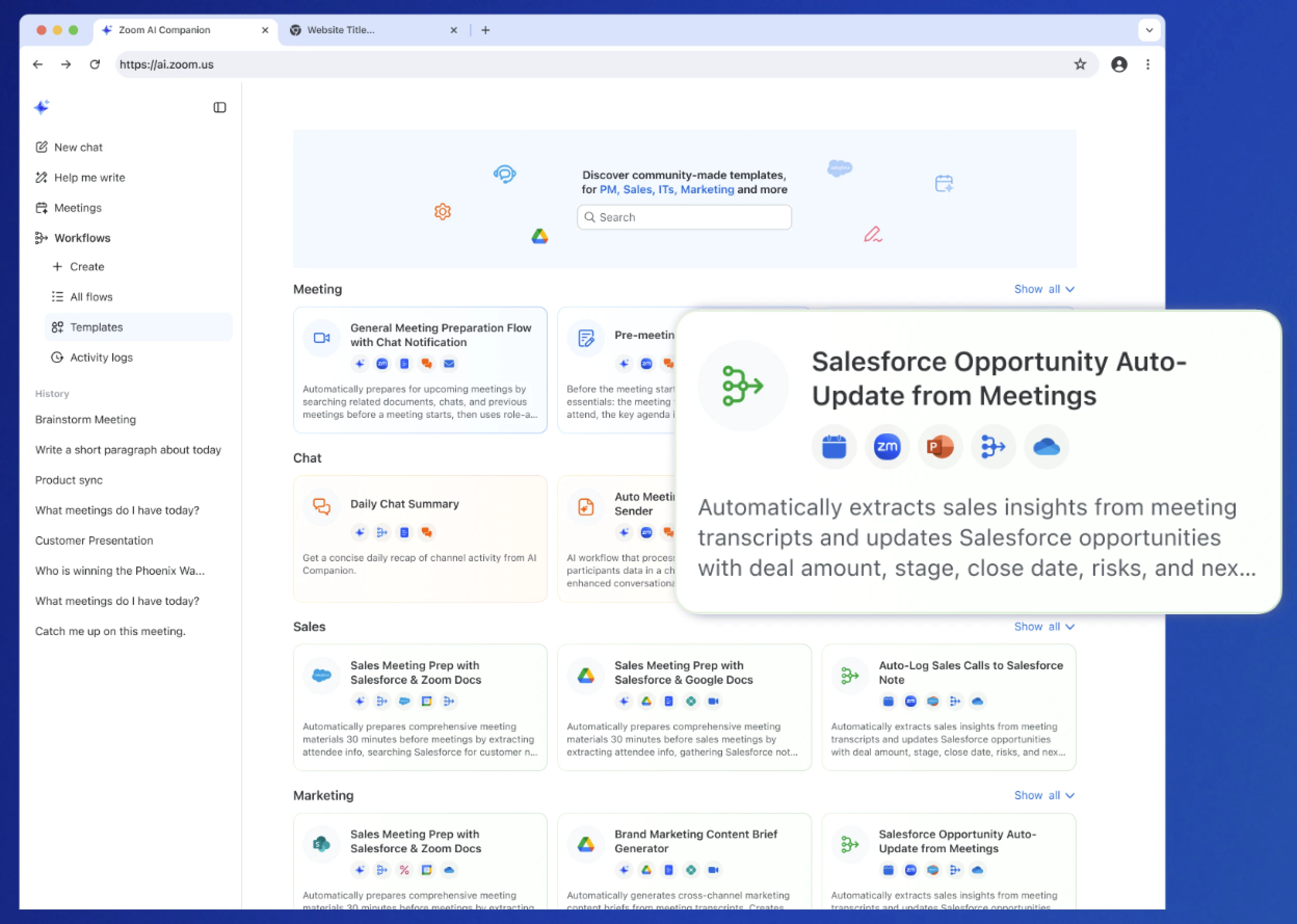
Task: Click green workflow icon on Auto-Log Sales Calls card
Action: pyautogui.click(x=850, y=676)
